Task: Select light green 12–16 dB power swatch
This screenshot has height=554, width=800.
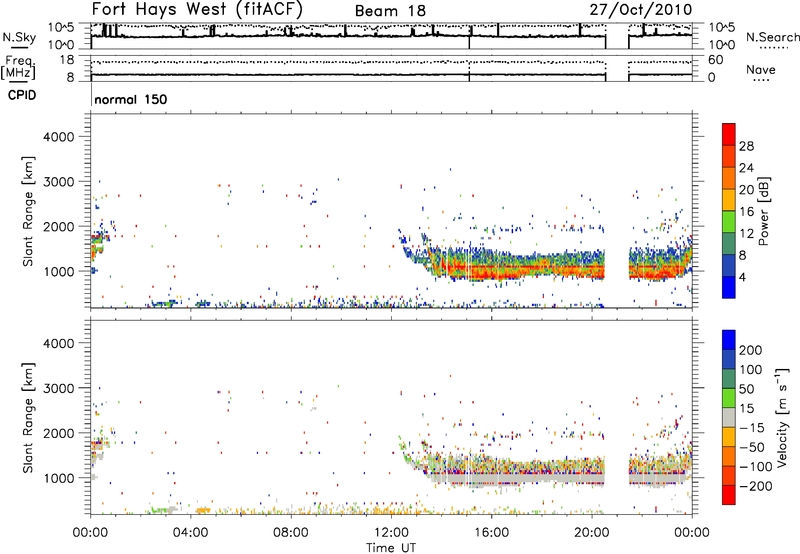Action: click(729, 222)
